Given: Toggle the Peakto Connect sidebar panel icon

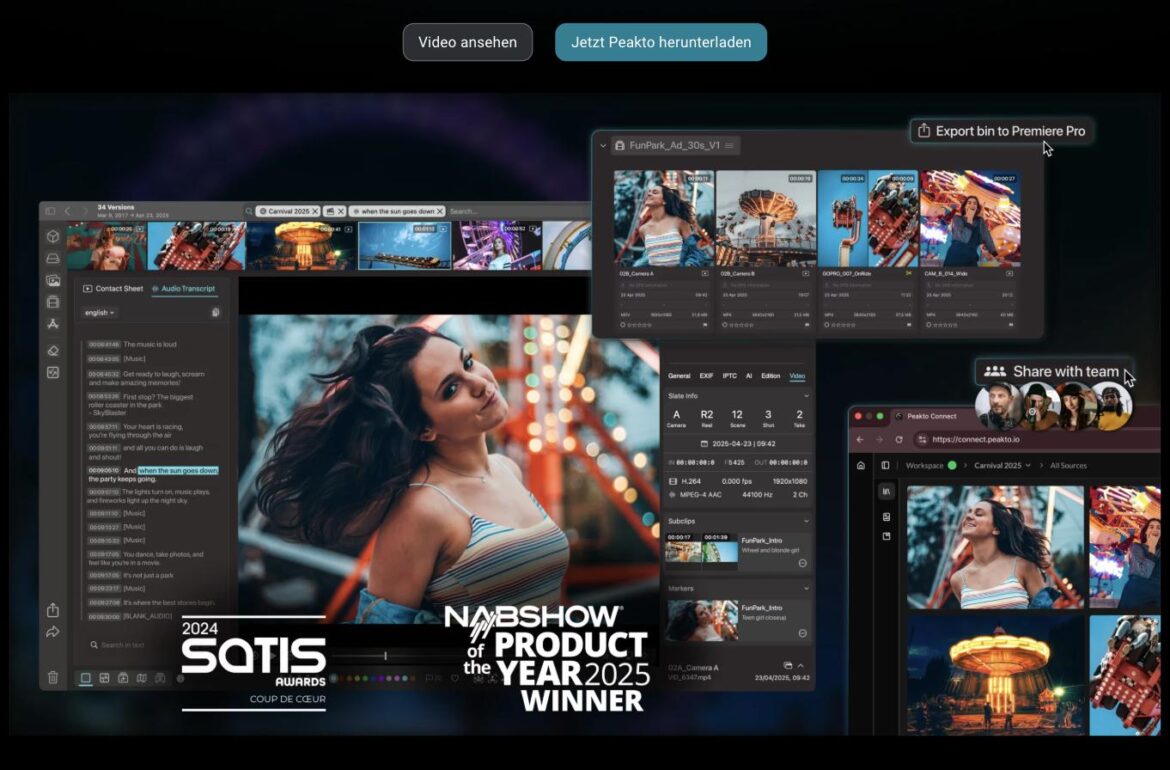Looking at the screenshot, I should pos(885,466).
